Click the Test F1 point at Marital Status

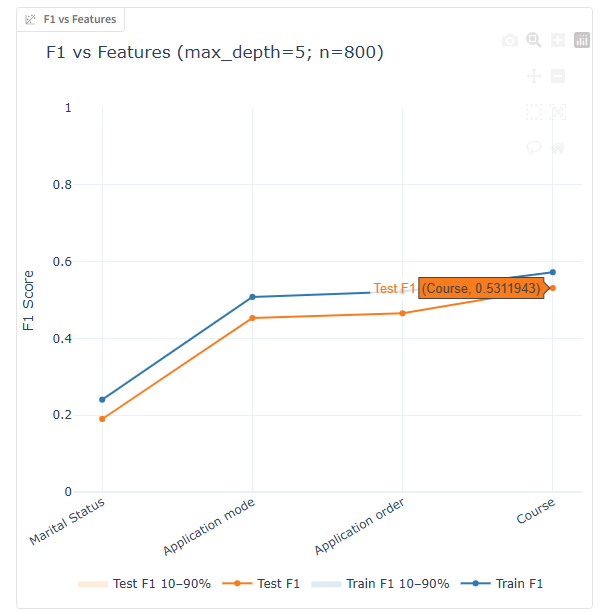(102, 419)
